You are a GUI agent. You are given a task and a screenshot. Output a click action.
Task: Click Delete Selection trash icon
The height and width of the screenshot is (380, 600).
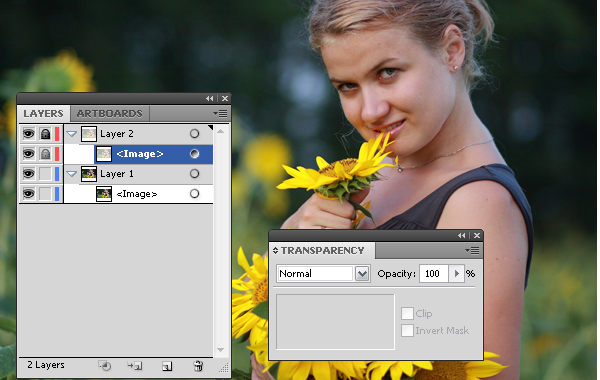(x=198, y=366)
